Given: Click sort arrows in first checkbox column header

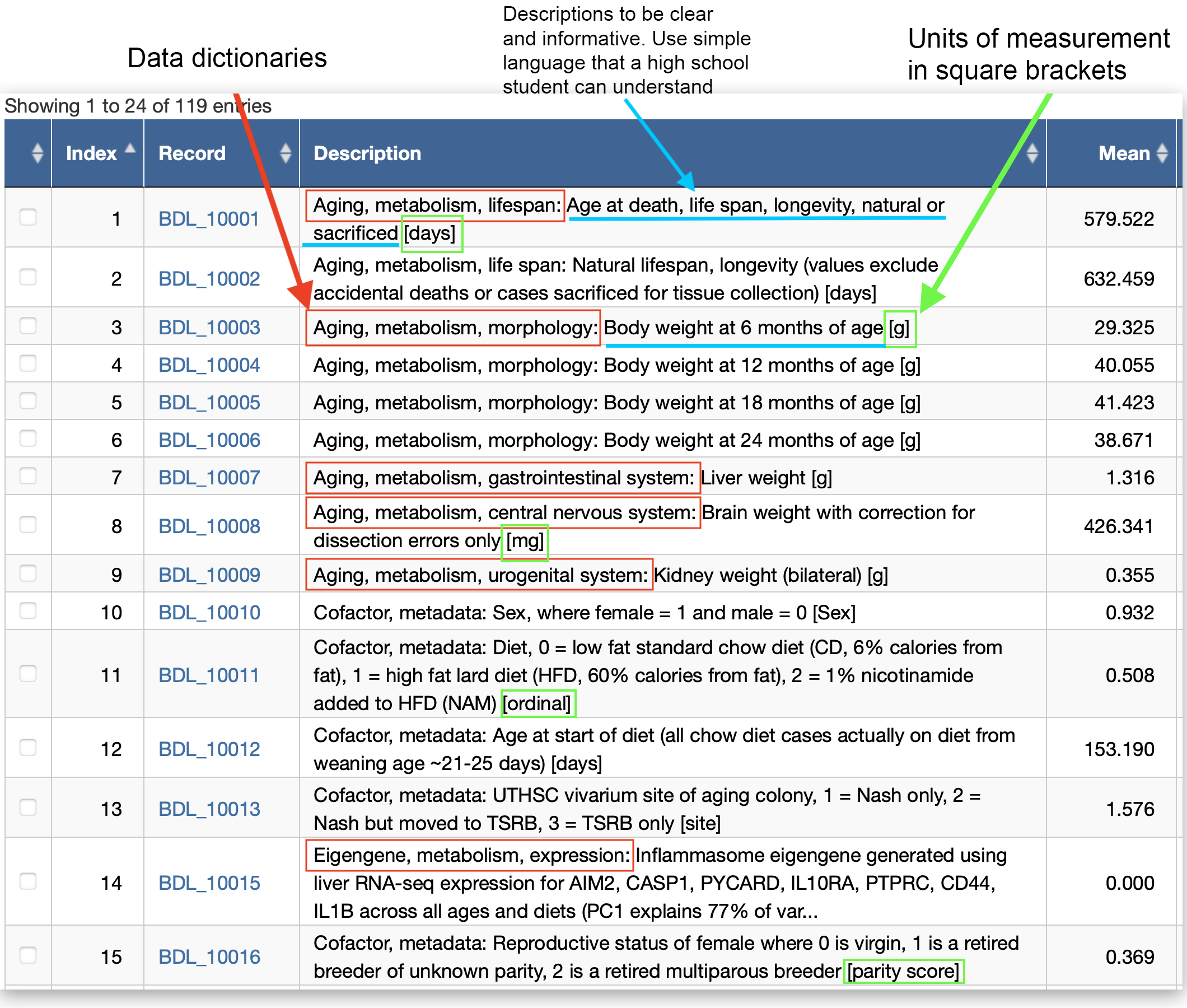Looking at the screenshot, I should [x=37, y=153].
